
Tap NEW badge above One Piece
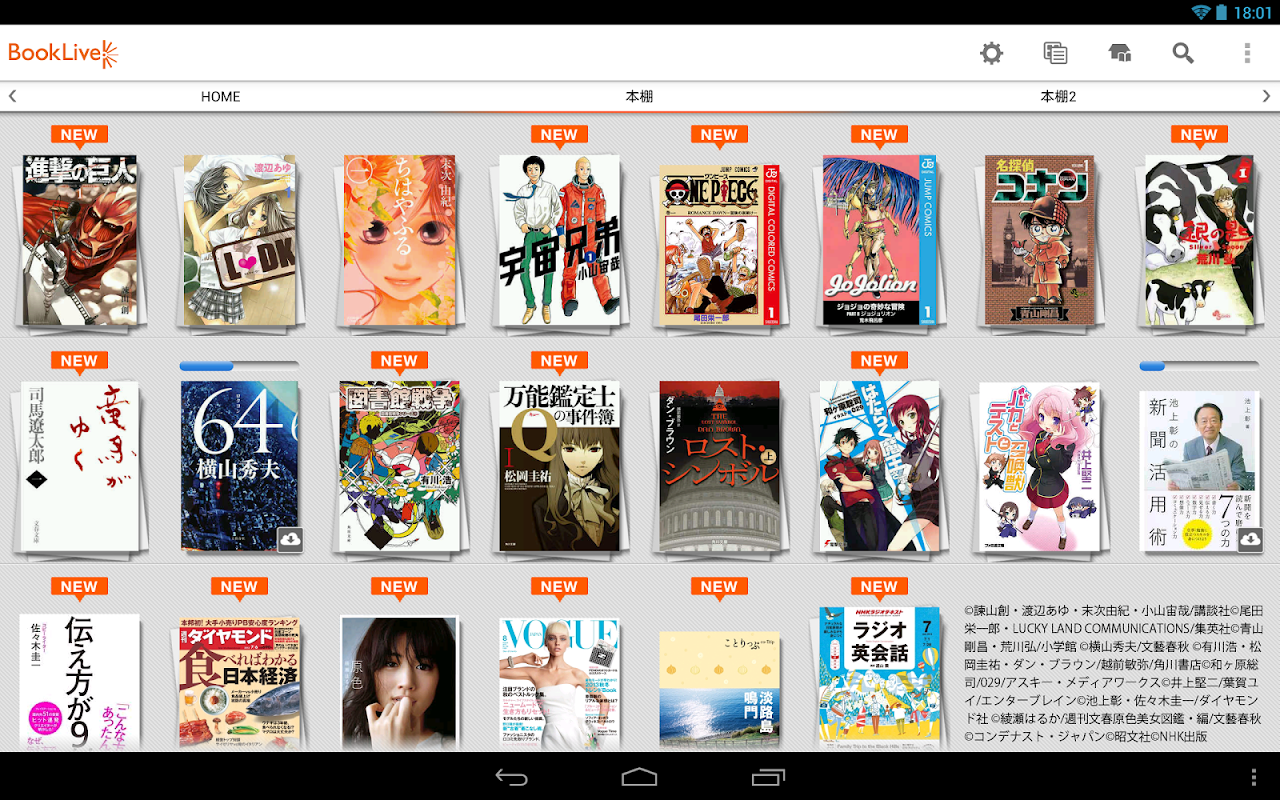coord(719,136)
